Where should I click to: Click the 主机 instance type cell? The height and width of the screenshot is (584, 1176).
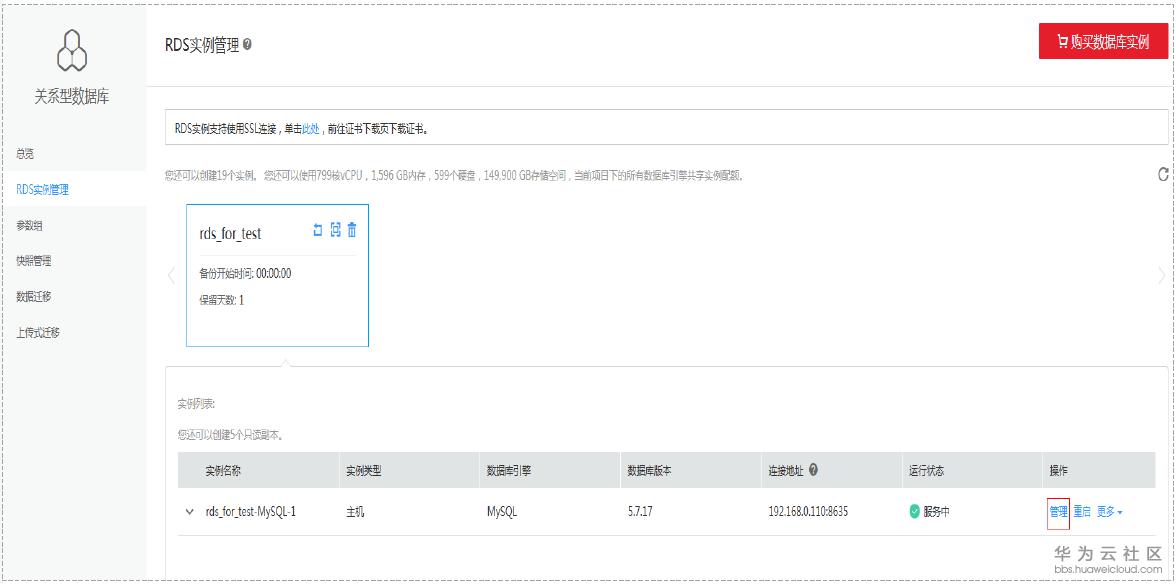(x=355, y=512)
